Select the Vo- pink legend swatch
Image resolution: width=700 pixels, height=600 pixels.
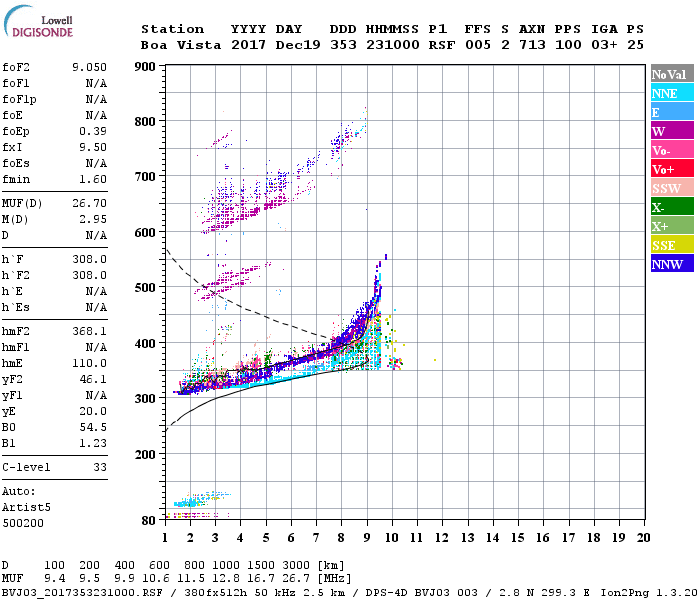(x=672, y=150)
